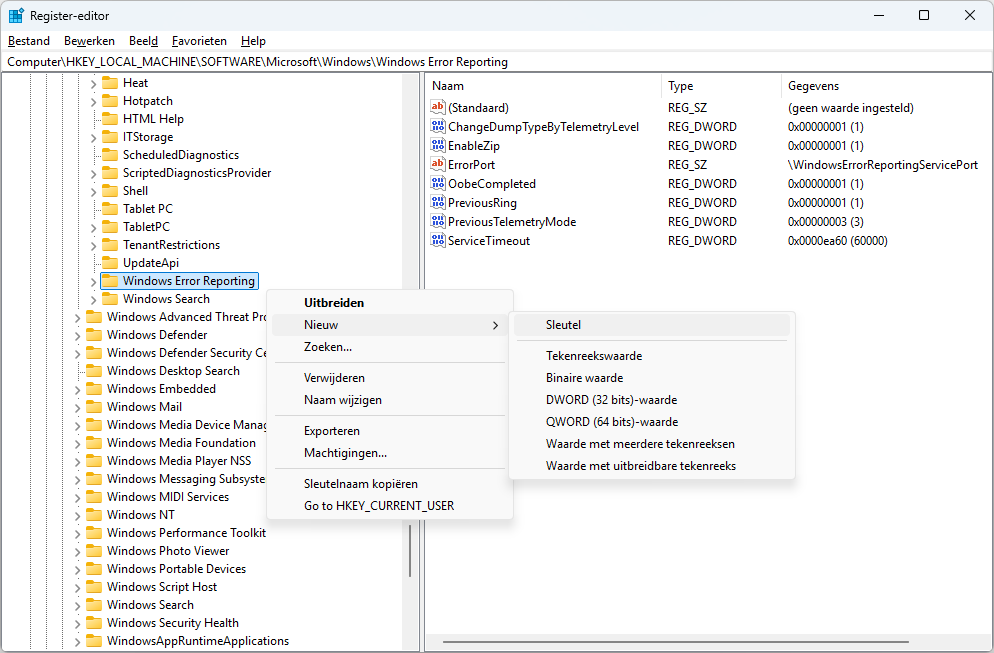Create a new Binaire waarde

click(652, 378)
